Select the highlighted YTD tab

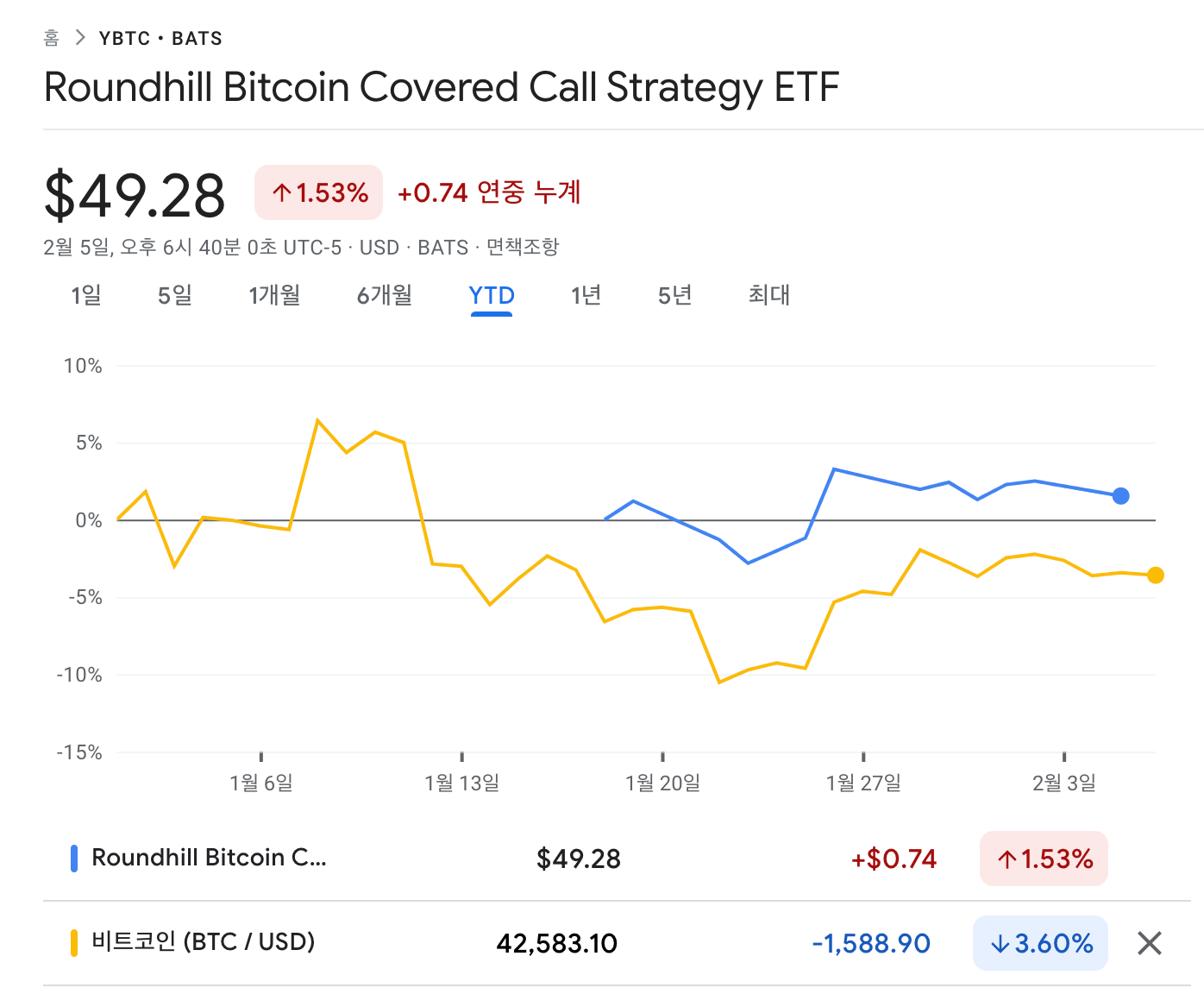pyautogui.click(x=491, y=295)
